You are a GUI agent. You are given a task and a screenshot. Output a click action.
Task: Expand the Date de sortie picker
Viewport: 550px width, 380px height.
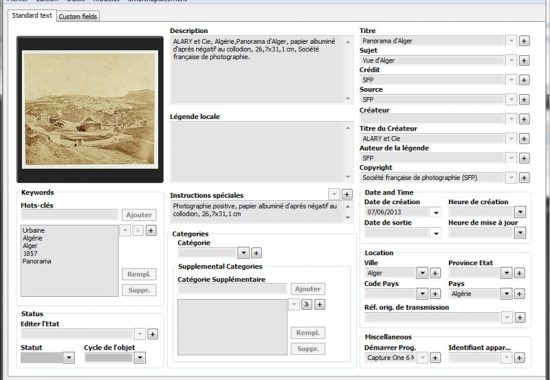coord(436,233)
